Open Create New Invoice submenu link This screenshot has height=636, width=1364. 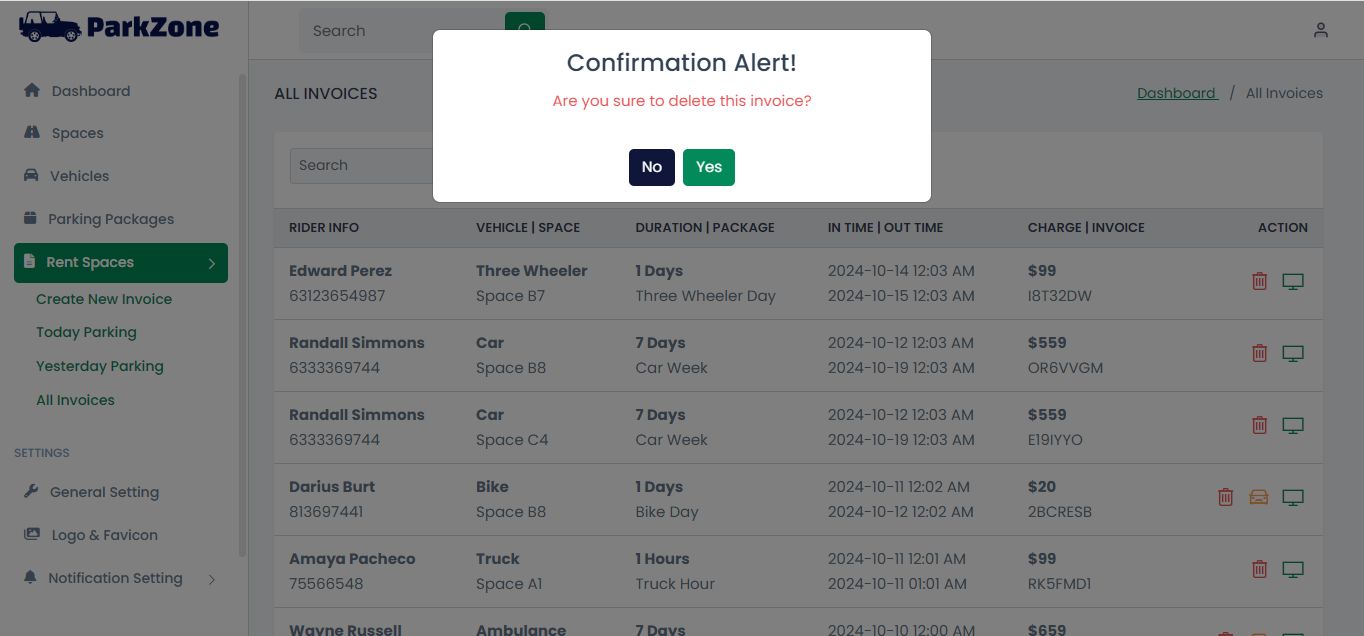pyautogui.click(x=104, y=299)
